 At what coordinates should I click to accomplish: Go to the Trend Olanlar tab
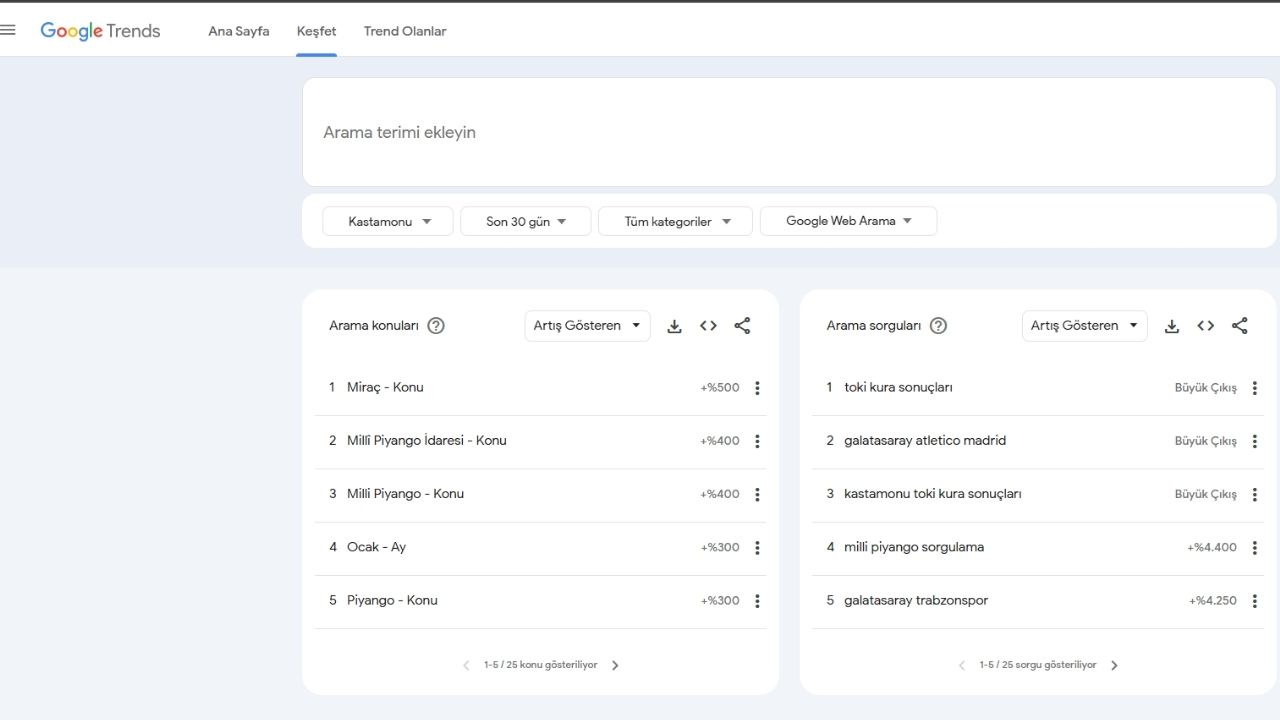pos(405,31)
